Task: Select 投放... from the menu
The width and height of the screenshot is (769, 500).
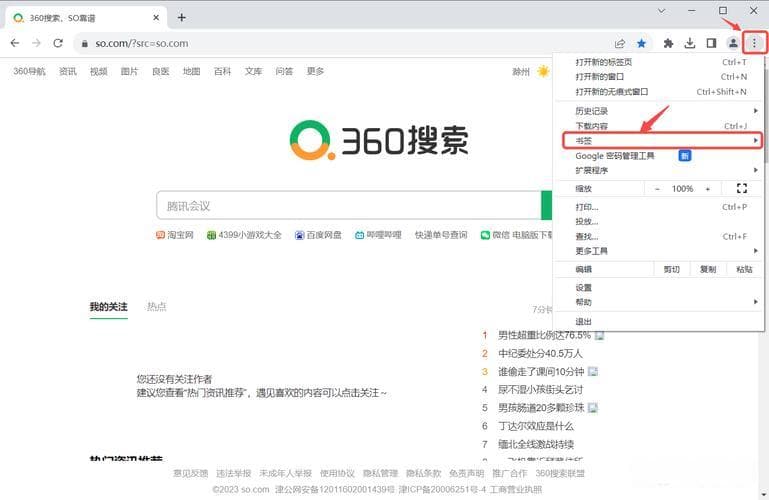Action: 659,222
